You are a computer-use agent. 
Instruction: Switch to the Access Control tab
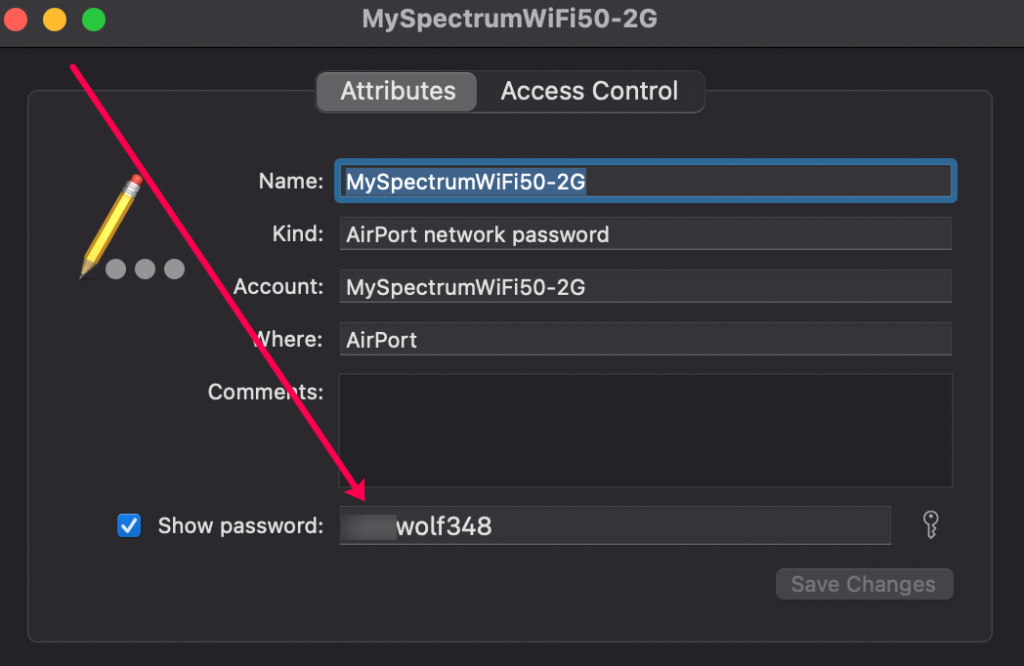(589, 91)
